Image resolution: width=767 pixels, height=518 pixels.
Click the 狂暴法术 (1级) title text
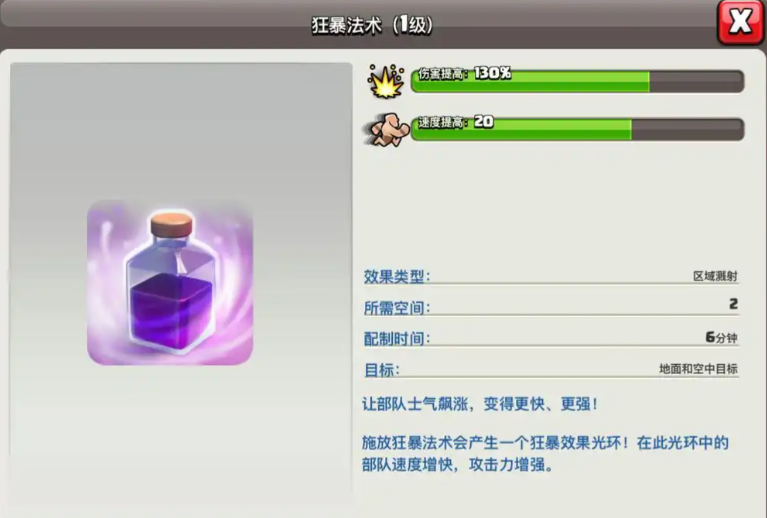coord(372,25)
